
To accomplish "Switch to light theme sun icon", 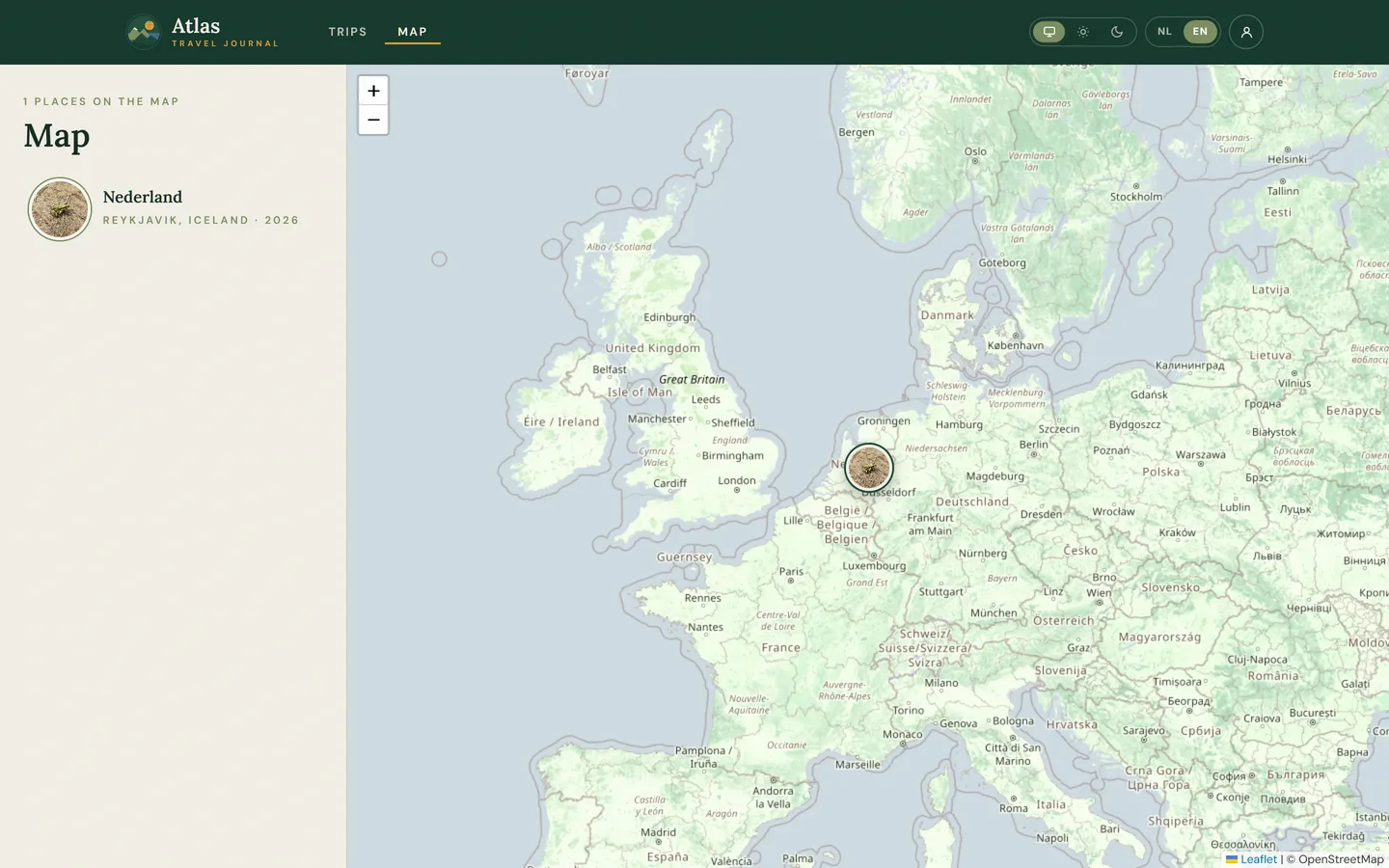I will click(1083, 32).
